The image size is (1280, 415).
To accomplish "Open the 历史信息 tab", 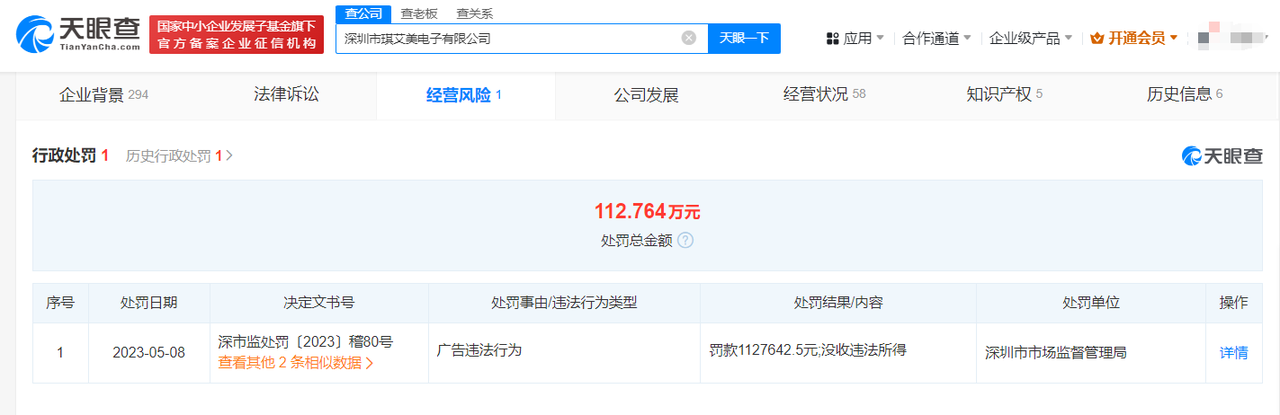I will (x=1185, y=95).
